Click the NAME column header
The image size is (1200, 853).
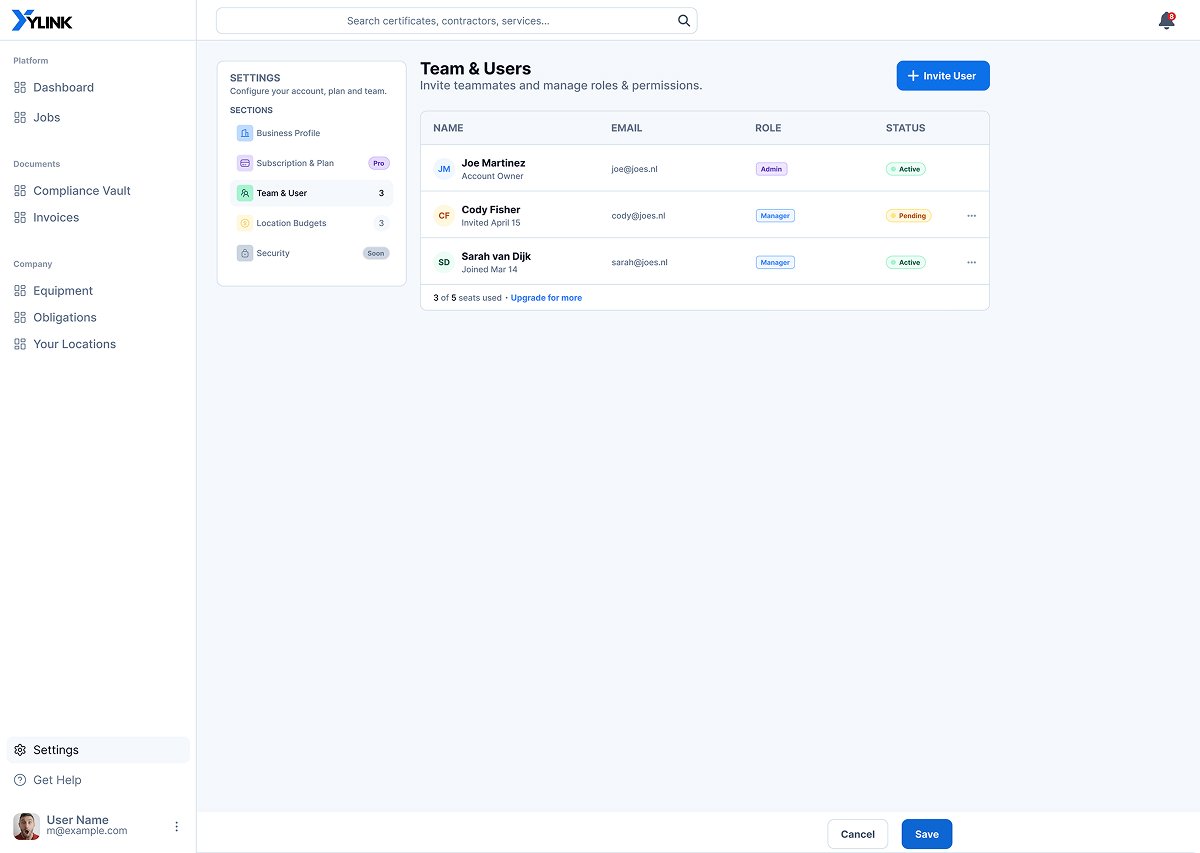click(448, 128)
